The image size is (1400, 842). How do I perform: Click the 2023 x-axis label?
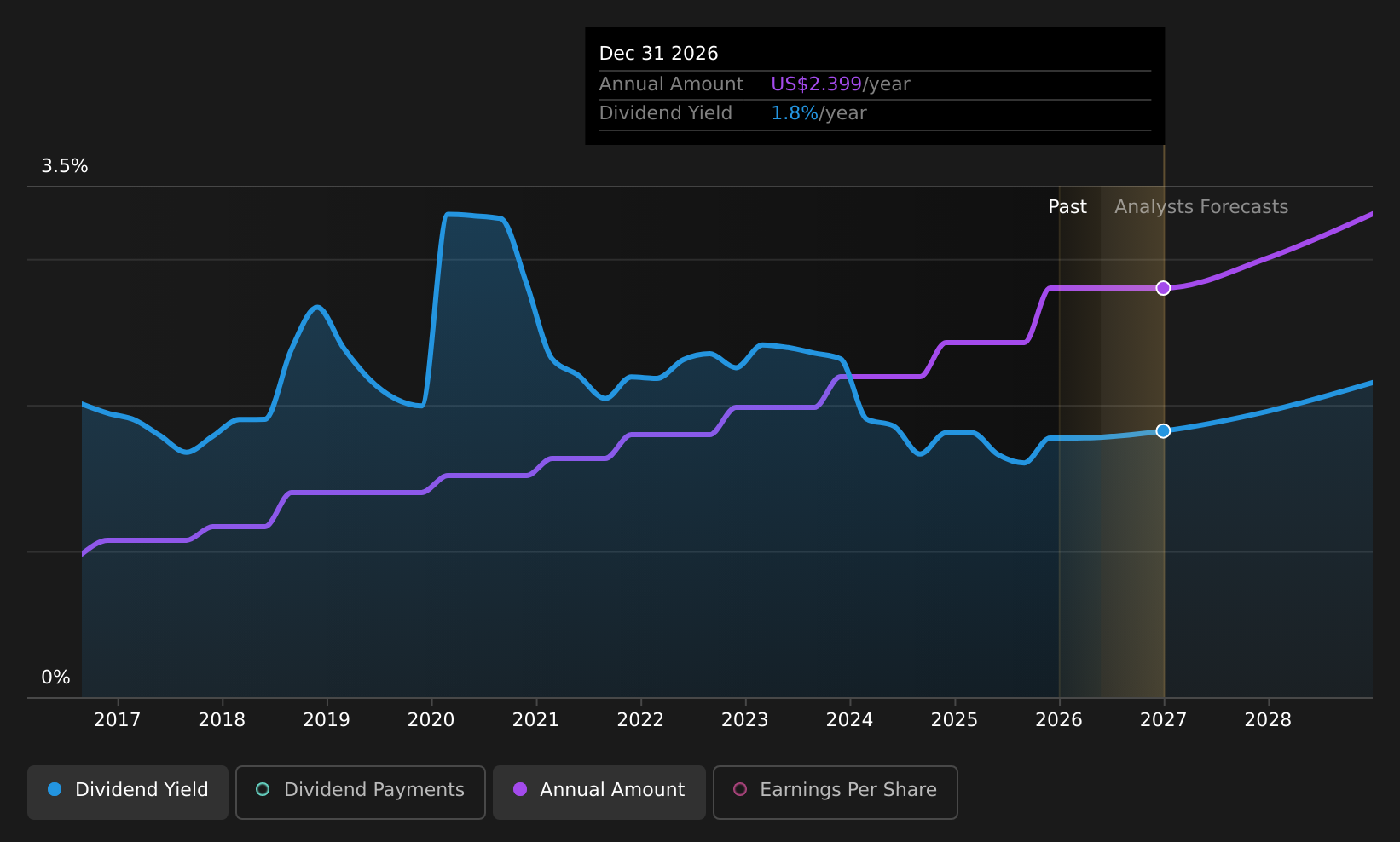tap(745, 720)
